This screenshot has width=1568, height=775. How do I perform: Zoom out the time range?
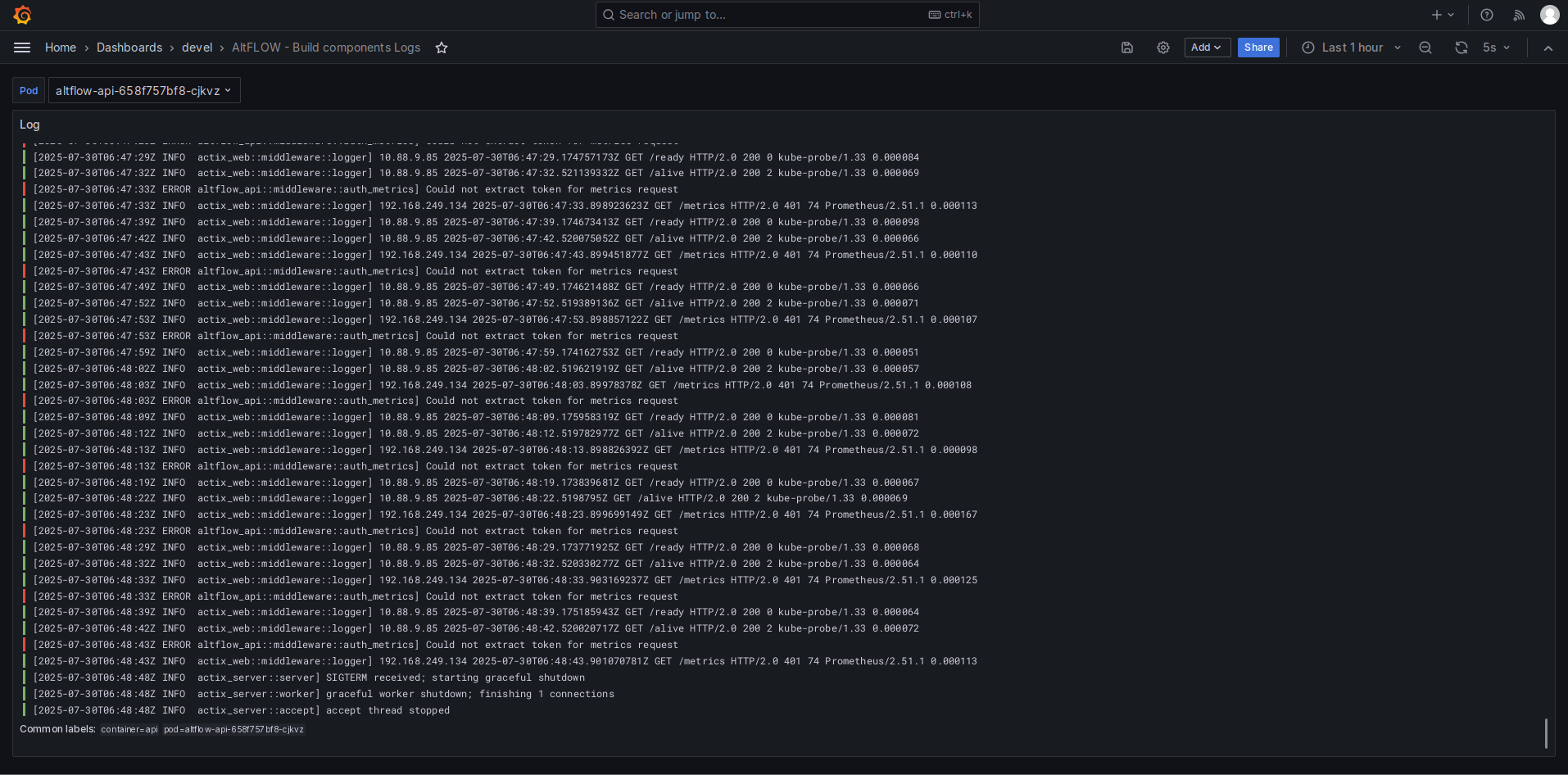[x=1425, y=48]
